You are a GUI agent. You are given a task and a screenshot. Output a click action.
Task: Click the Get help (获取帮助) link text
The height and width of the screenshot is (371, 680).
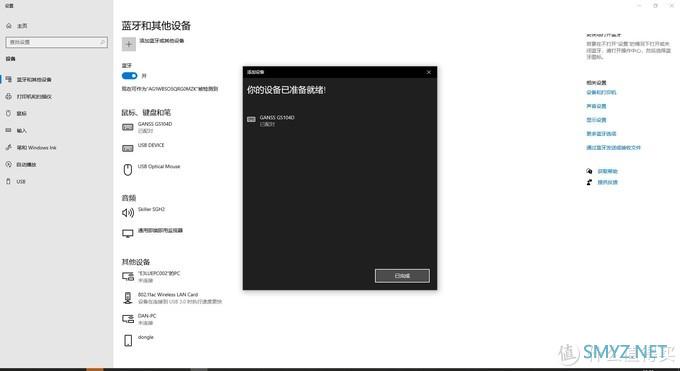tap(607, 171)
